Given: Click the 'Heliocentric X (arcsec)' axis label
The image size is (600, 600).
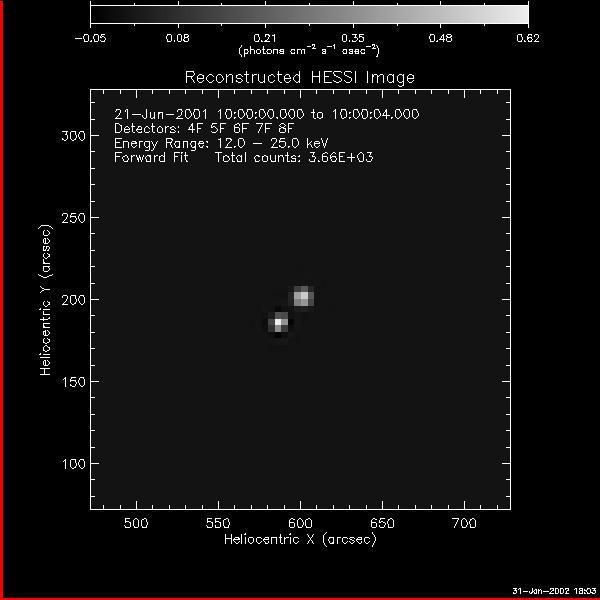Looking at the screenshot, I should (x=300, y=539).
